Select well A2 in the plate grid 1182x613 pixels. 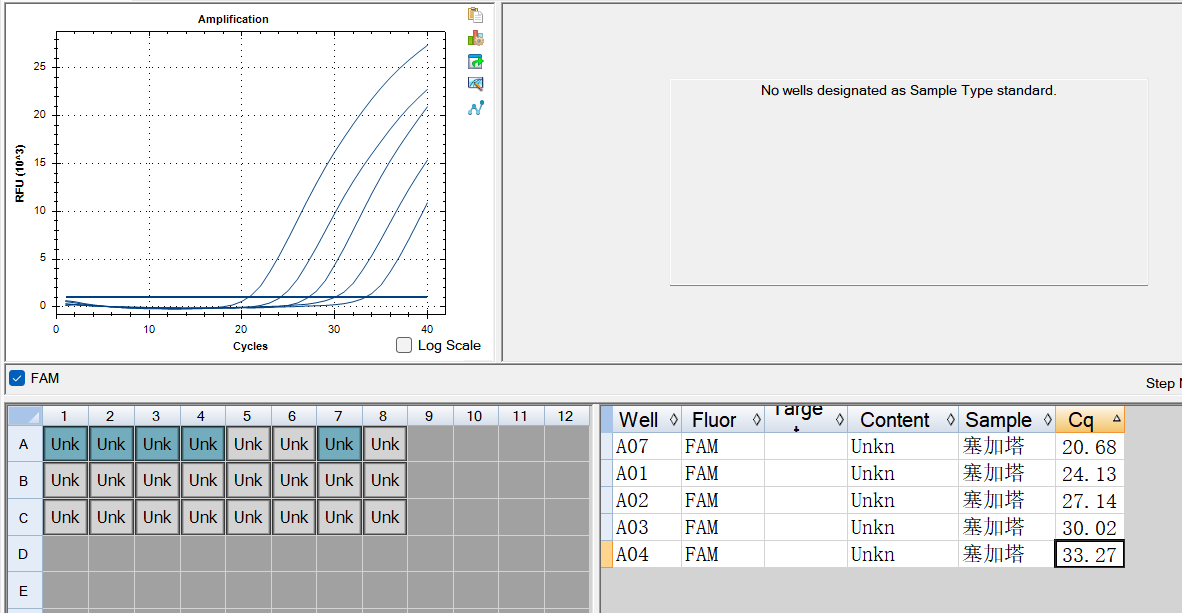111,444
